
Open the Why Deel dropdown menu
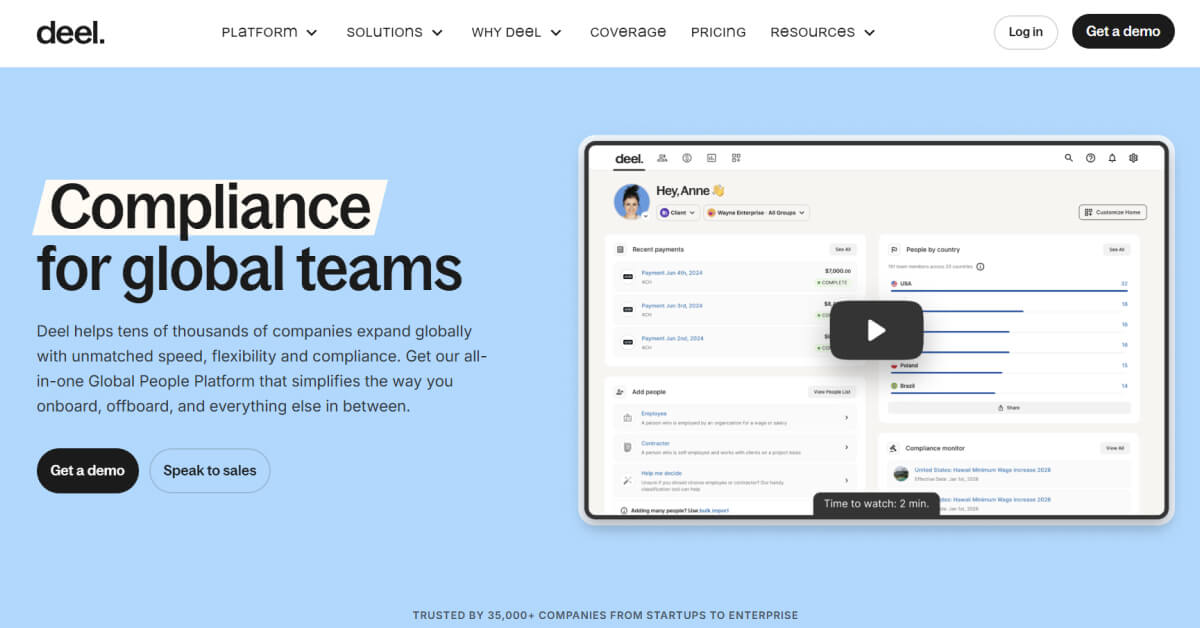(x=517, y=32)
